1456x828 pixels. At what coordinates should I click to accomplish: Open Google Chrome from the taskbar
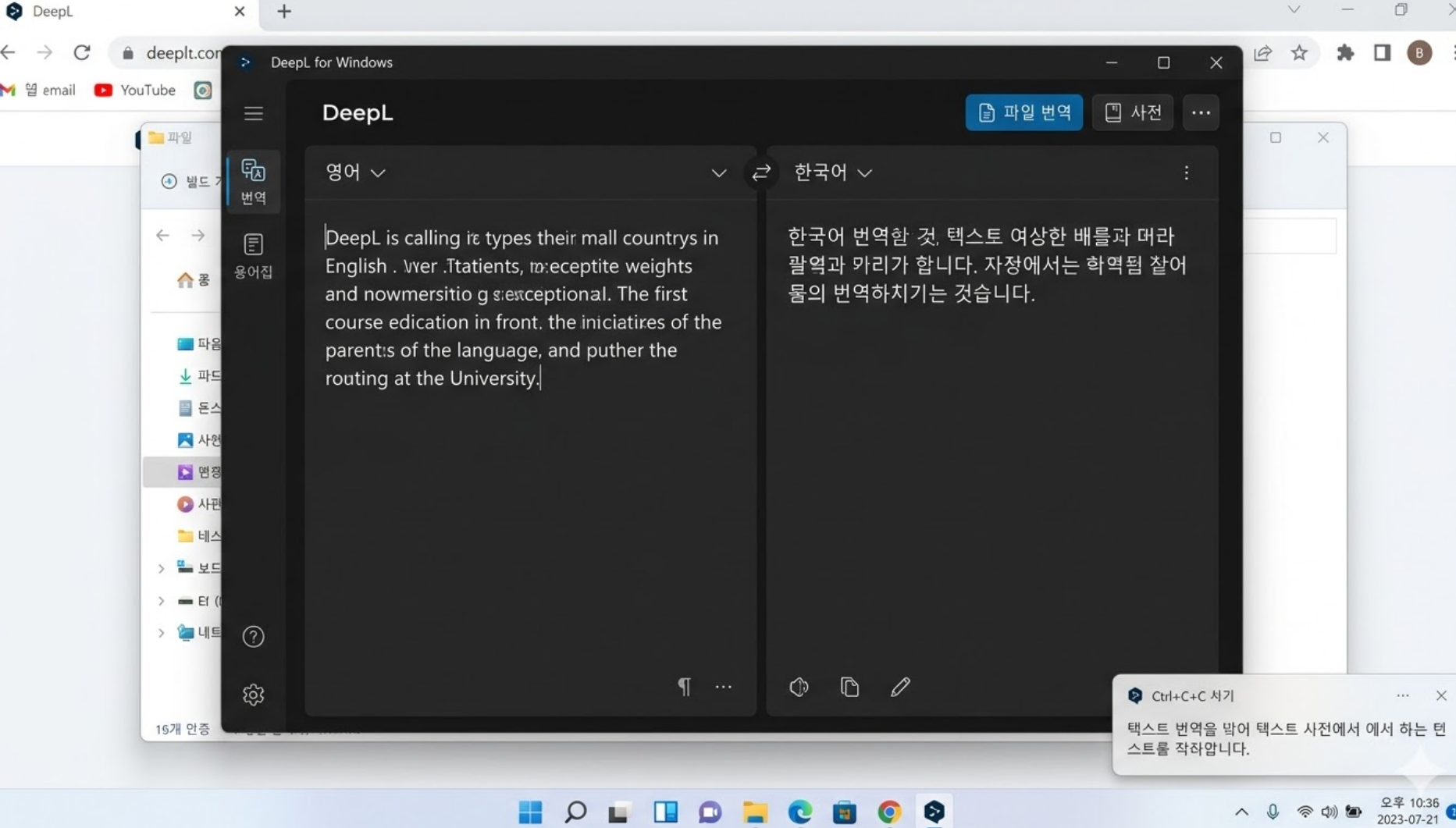point(889,812)
